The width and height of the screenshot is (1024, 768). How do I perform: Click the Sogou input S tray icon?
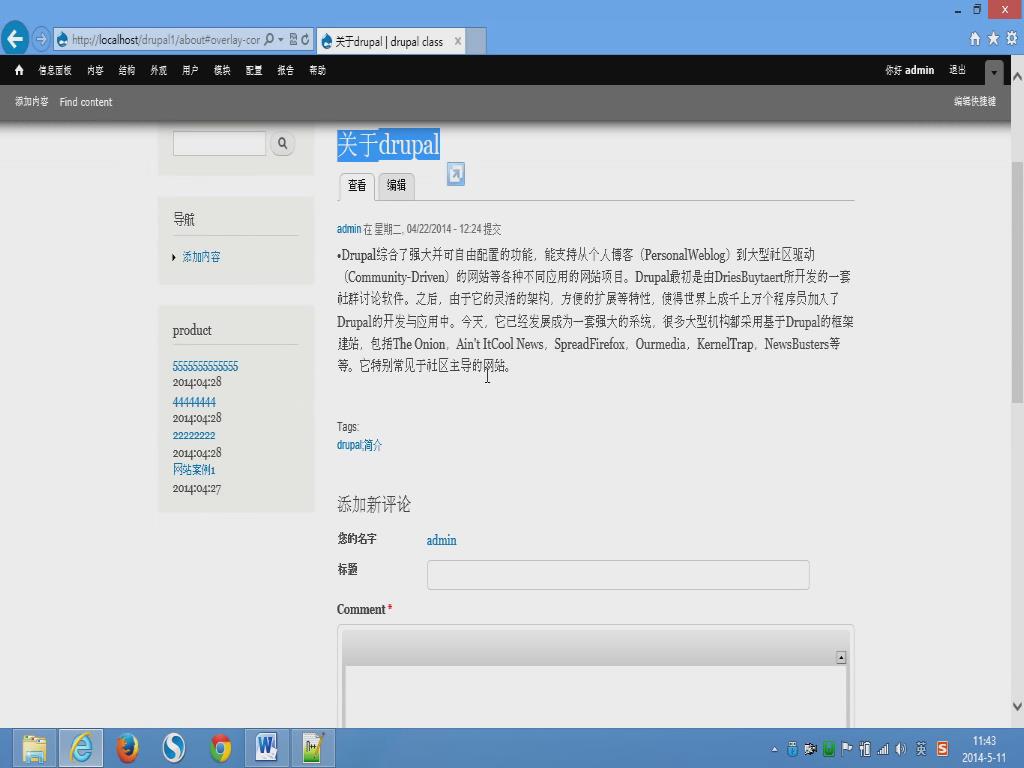(942, 749)
